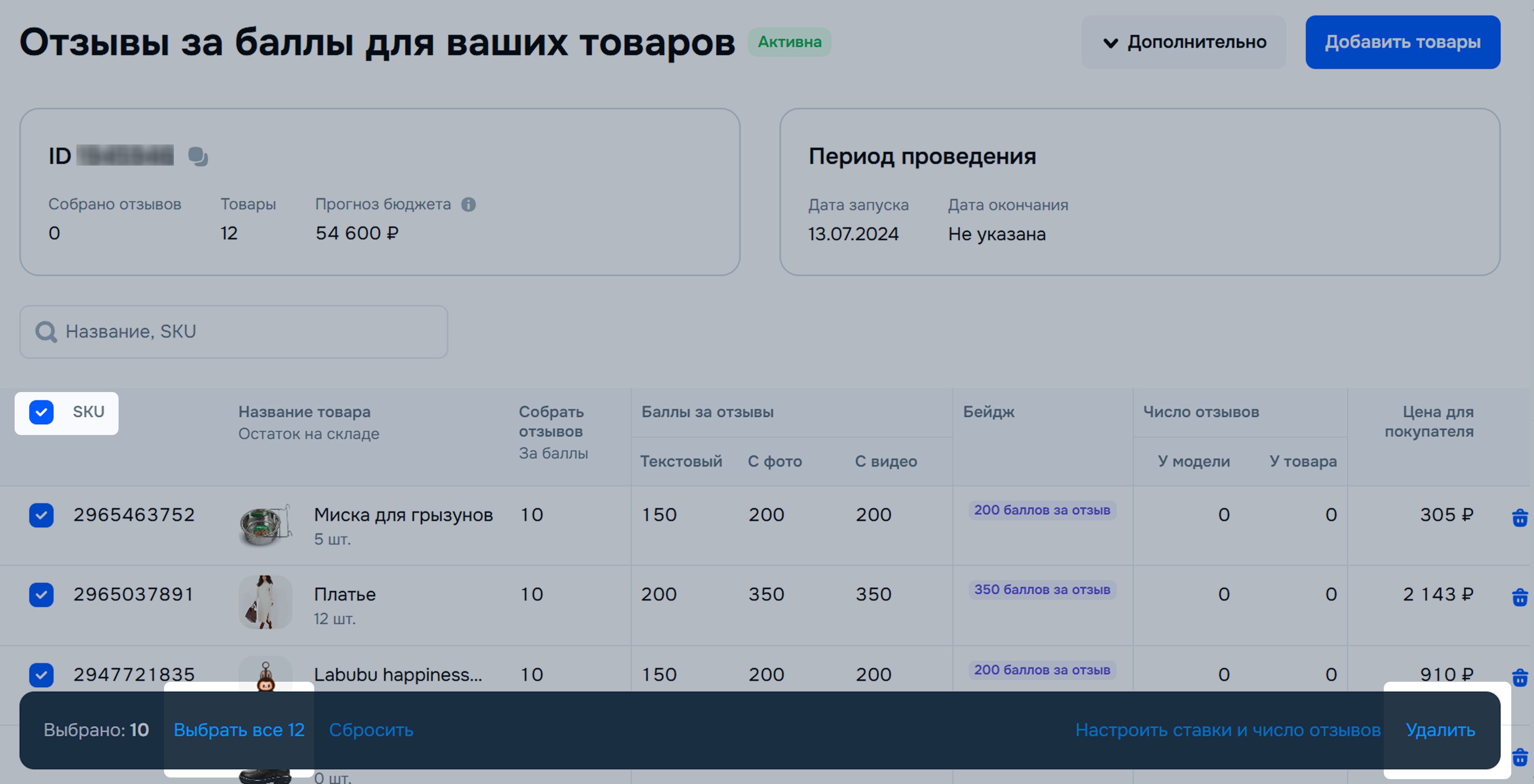Screen dimensions: 1534x784
Task: Uncheck SKU 2965463752 row checkbox
Action: point(41,515)
